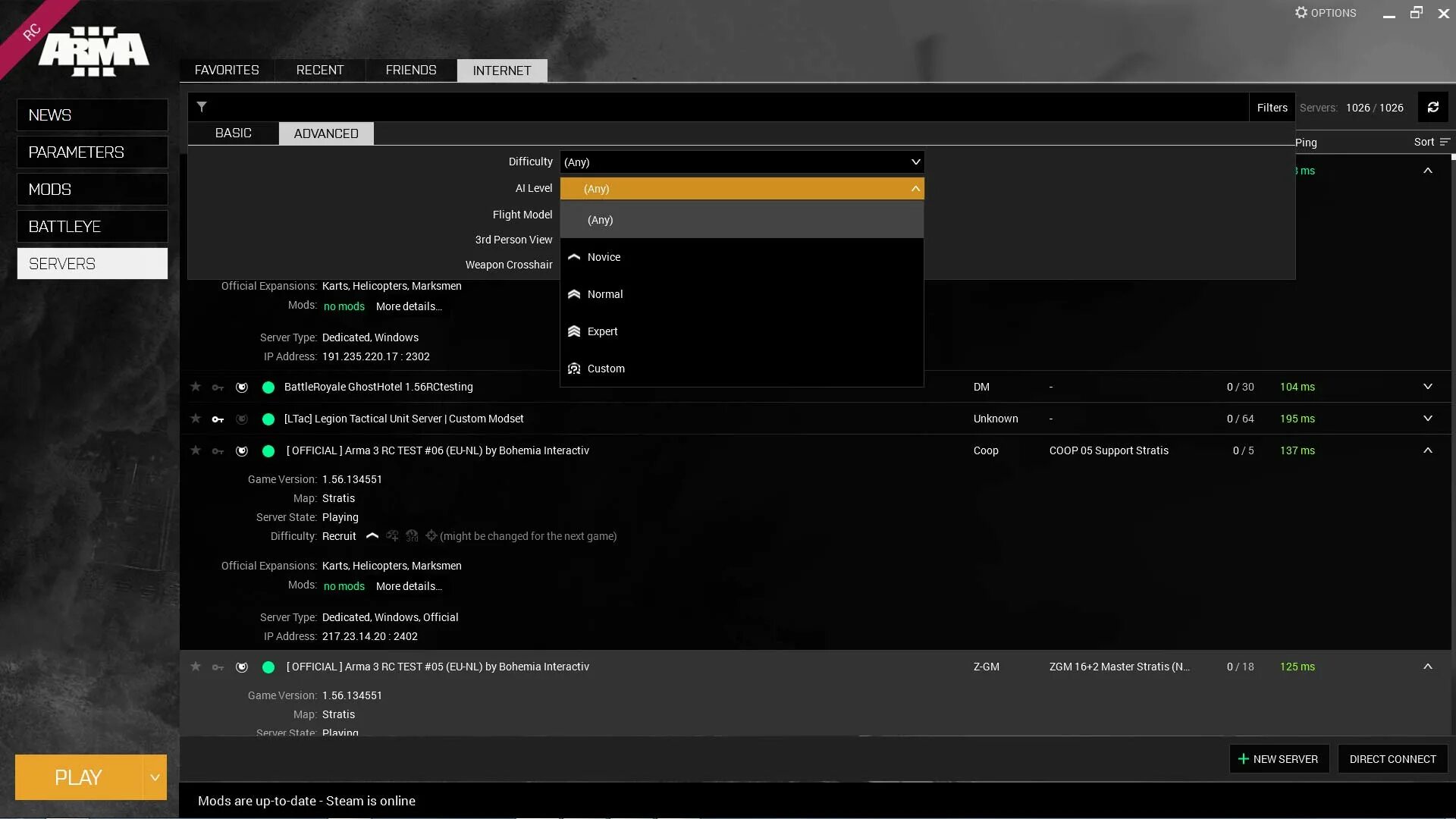Switch to the FRIENDS server tab
Viewport: 1456px width, 819px height.
411,70
